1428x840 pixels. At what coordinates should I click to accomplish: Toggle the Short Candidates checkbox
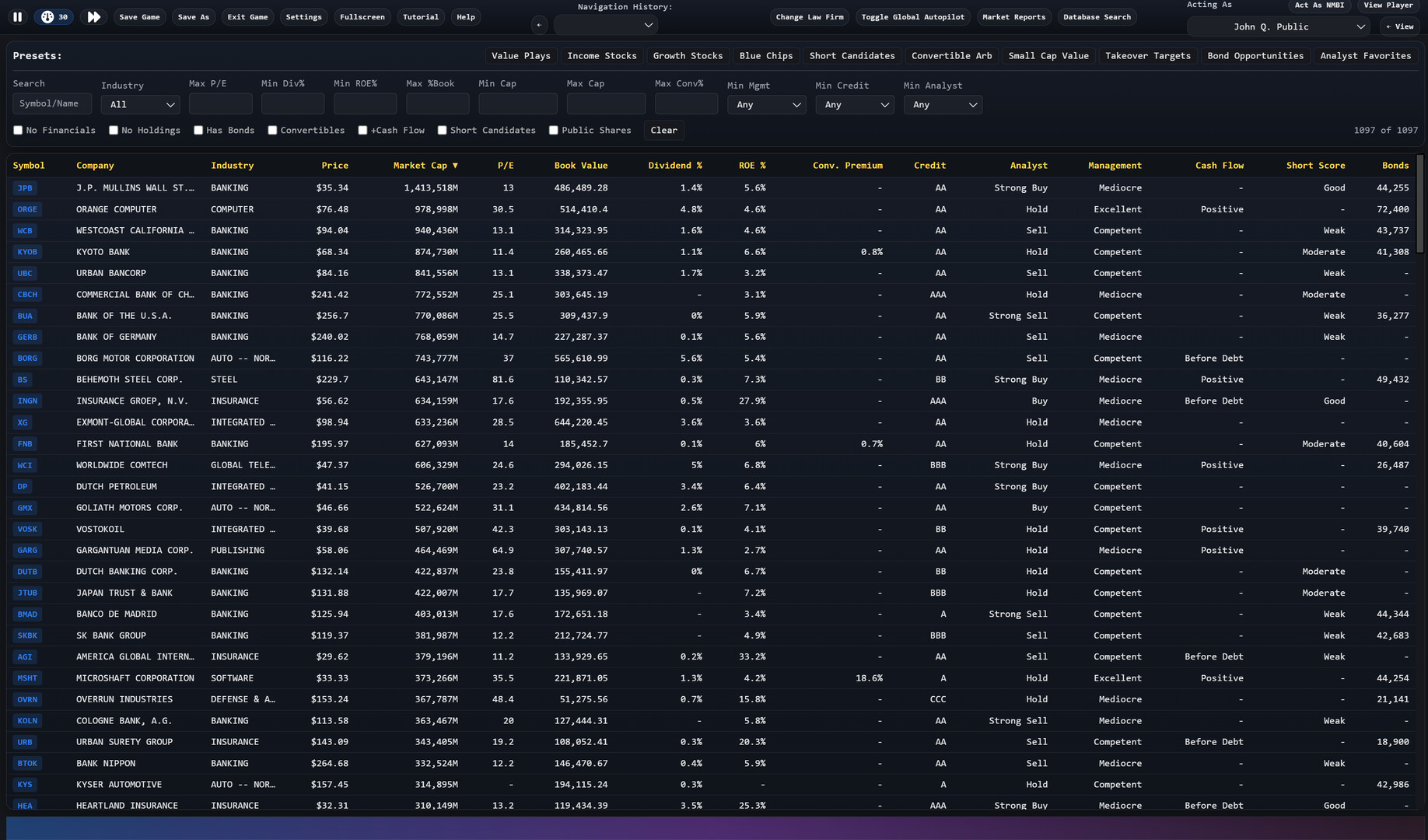pyautogui.click(x=442, y=131)
